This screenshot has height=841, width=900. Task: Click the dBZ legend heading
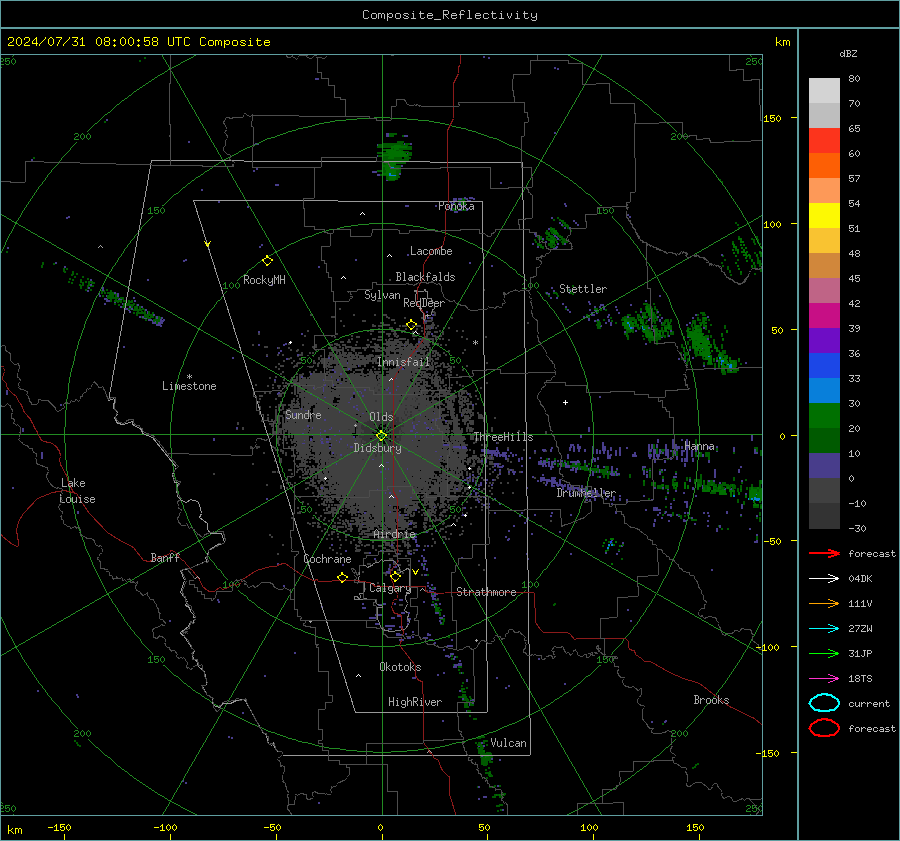[848, 53]
